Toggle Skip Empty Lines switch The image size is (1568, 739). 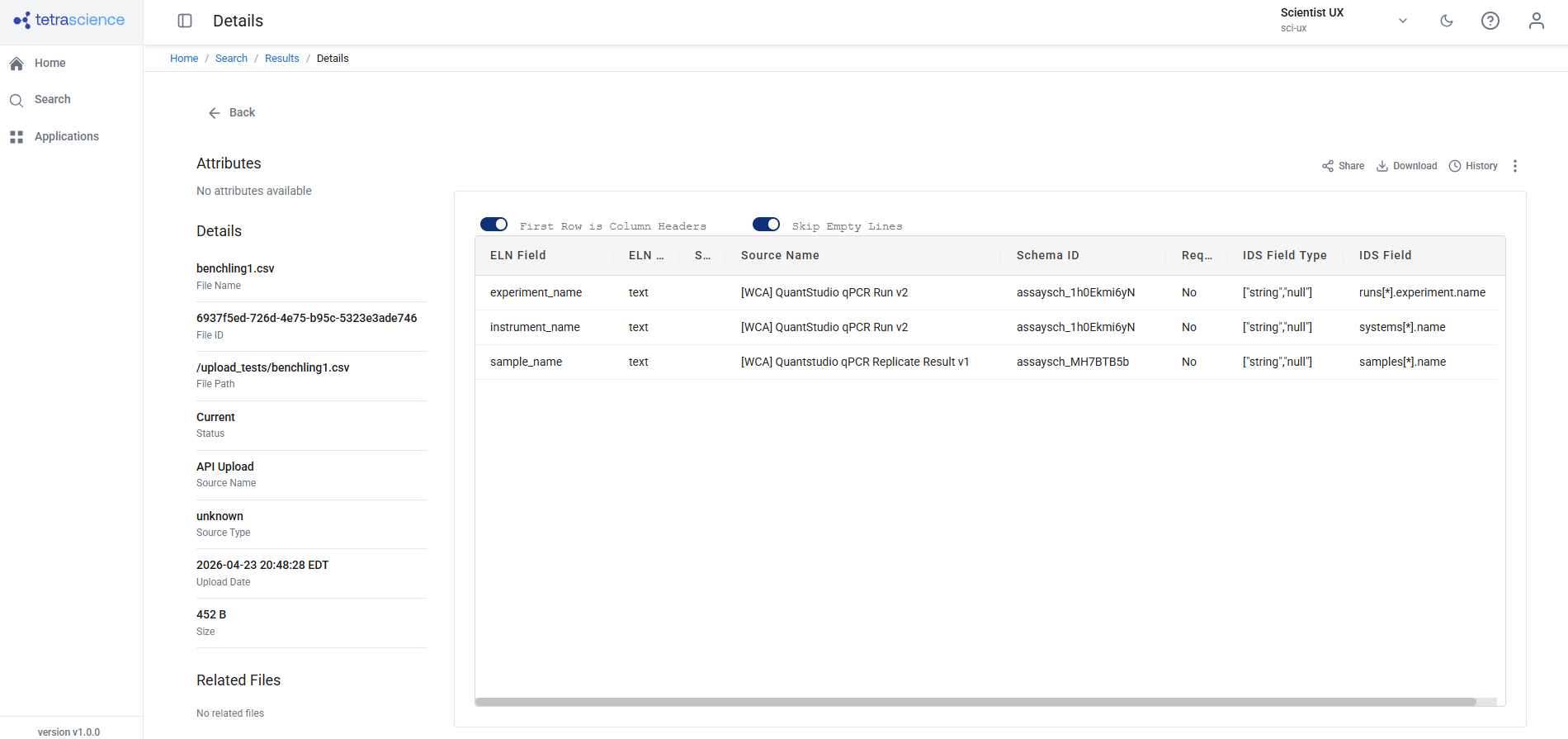point(767,225)
